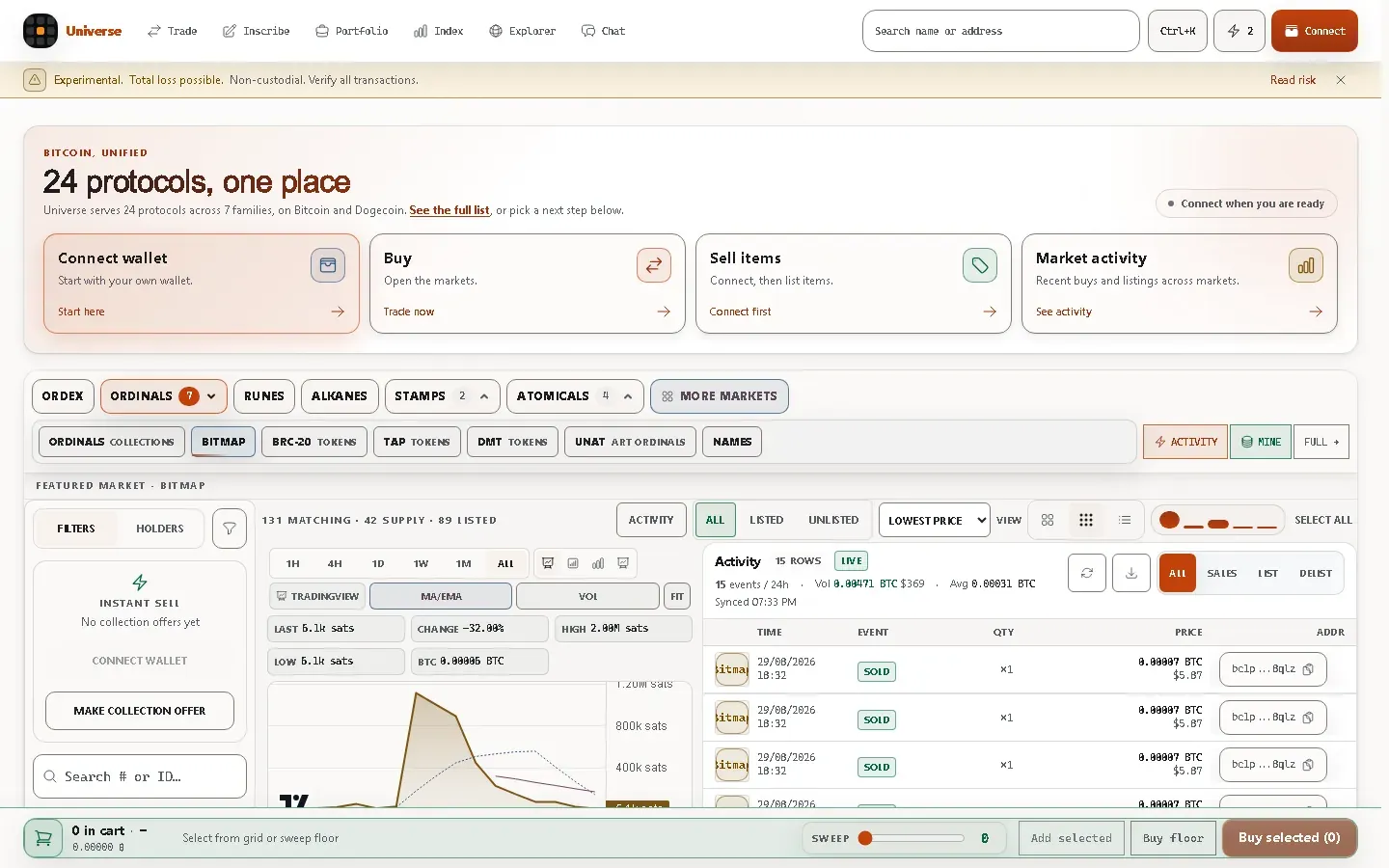Open the Index nav item

pyautogui.click(x=439, y=31)
